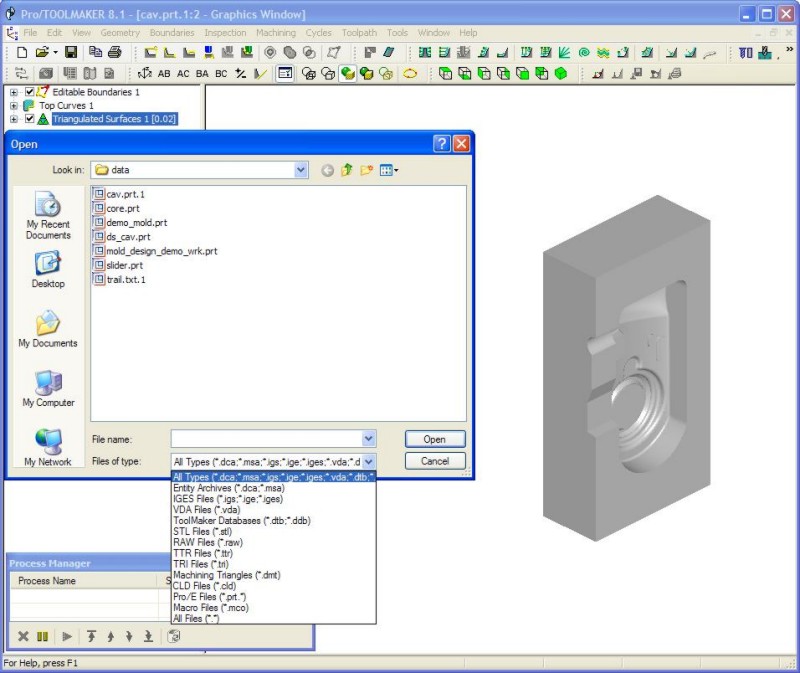Image resolution: width=800 pixels, height=673 pixels.
Task: Click the Open dialog help question mark
Action: [x=441, y=144]
